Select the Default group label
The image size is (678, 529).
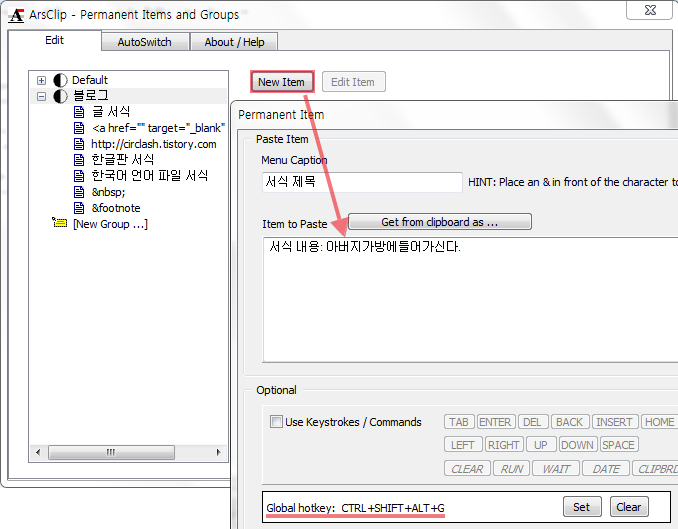pyautogui.click(x=90, y=80)
